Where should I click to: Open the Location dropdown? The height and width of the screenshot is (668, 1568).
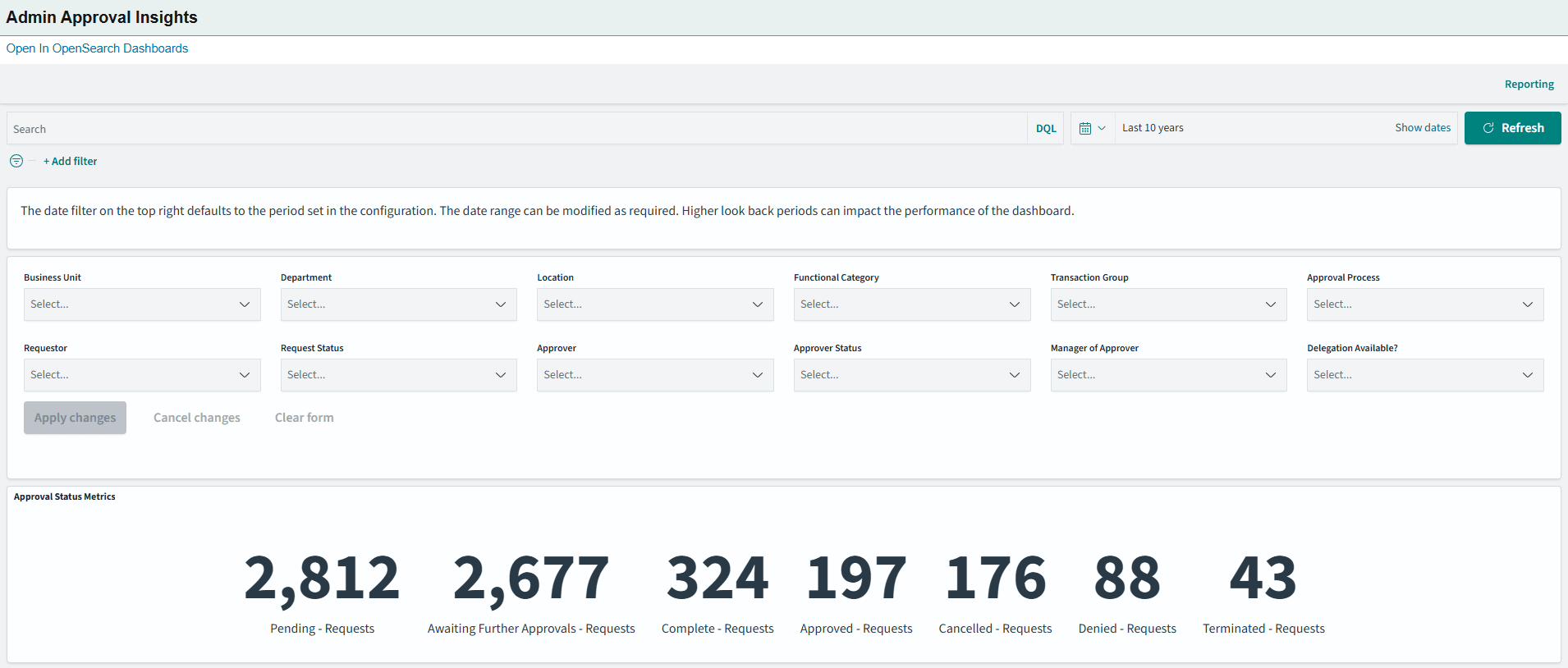click(x=655, y=304)
